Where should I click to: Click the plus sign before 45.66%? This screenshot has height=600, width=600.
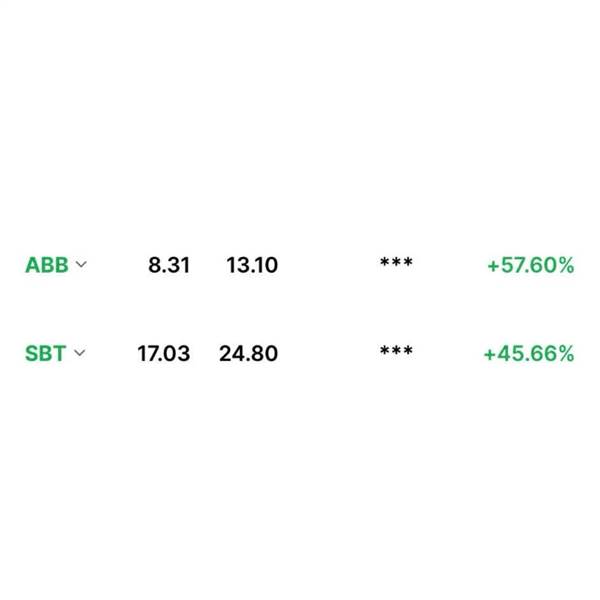(490, 354)
